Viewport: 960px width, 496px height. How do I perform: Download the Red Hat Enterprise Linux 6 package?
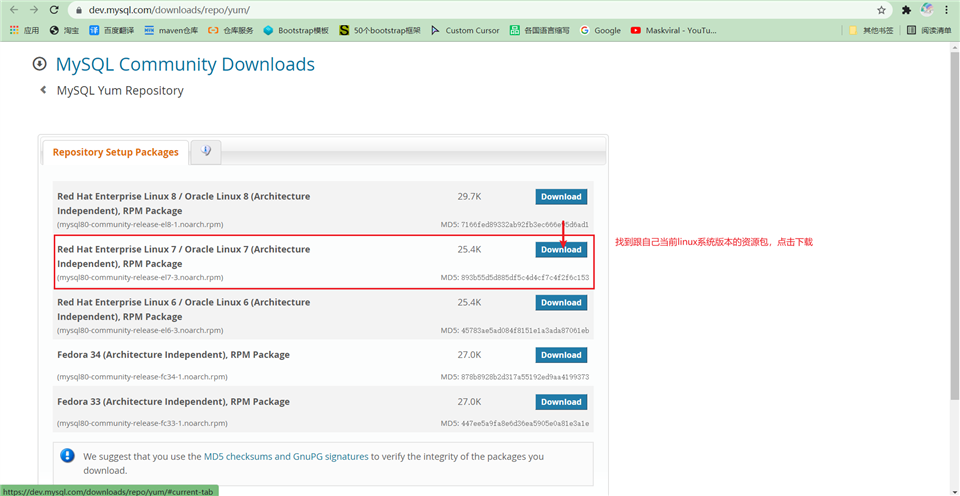(x=561, y=302)
